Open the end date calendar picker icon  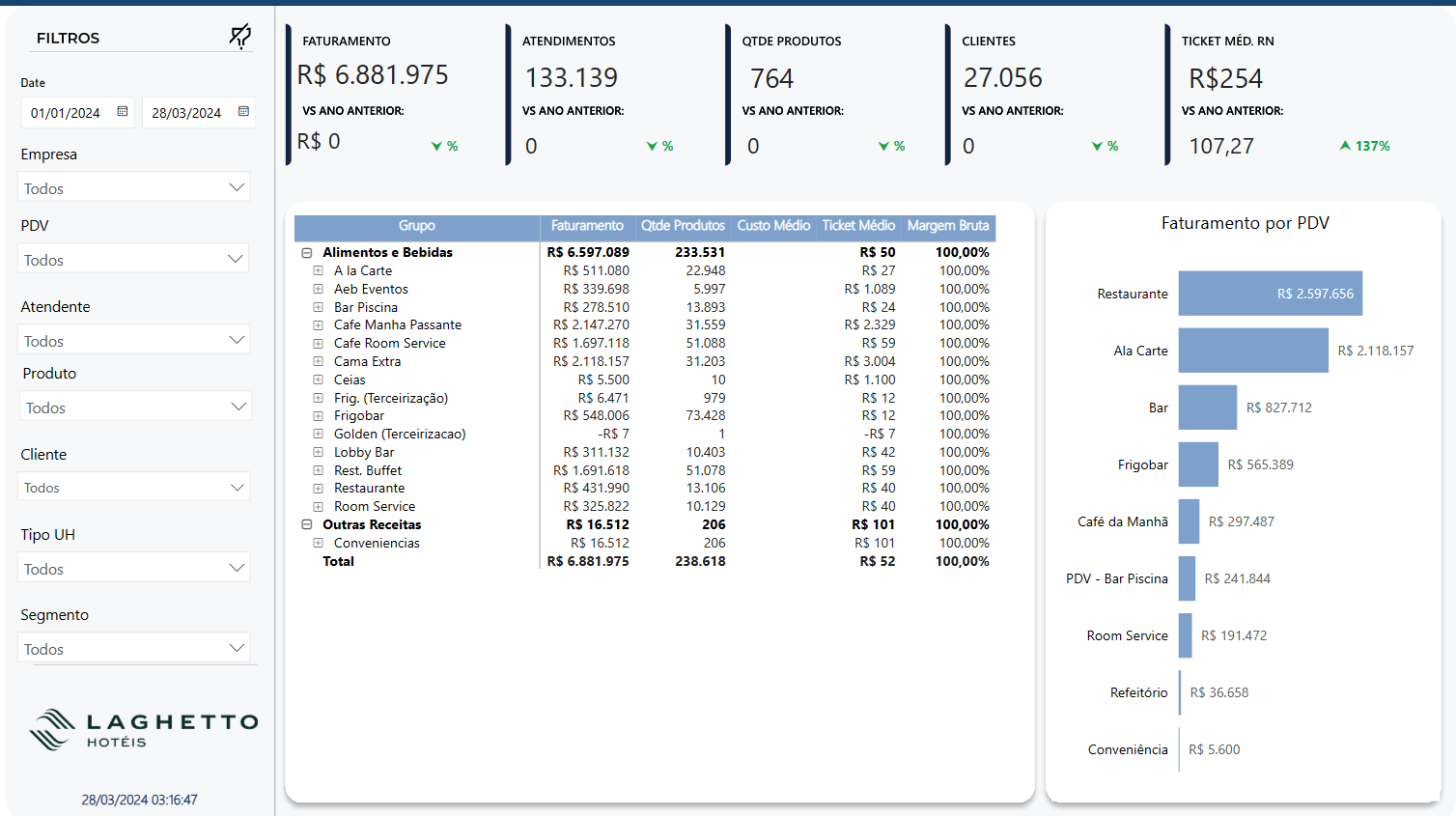(243, 112)
